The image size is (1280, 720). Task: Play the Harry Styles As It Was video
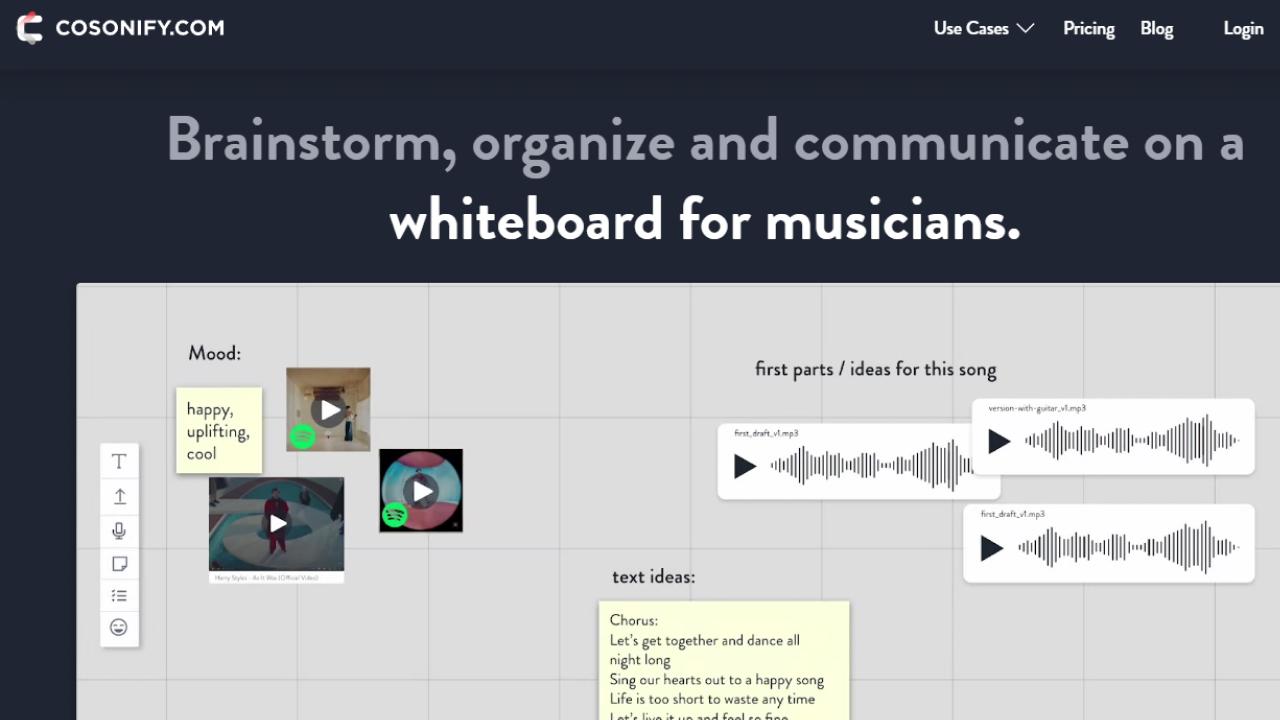278,523
